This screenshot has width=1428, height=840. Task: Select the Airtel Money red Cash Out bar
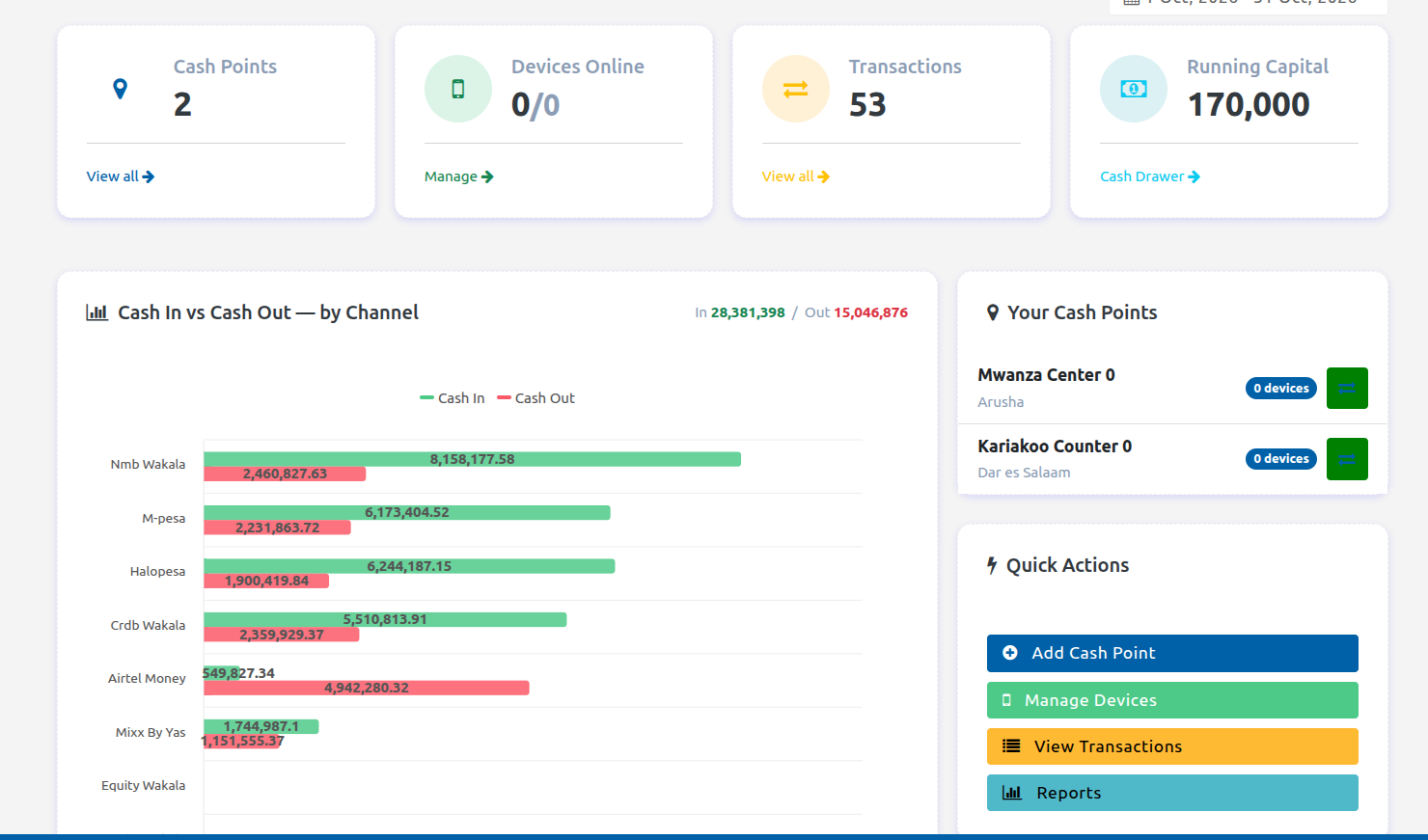pyautogui.click(x=367, y=688)
